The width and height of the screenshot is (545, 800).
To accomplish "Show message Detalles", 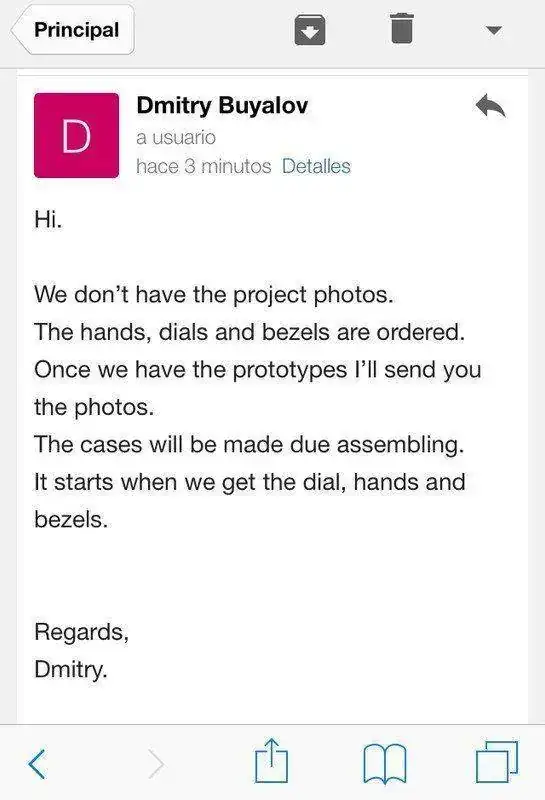I will [316, 166].
